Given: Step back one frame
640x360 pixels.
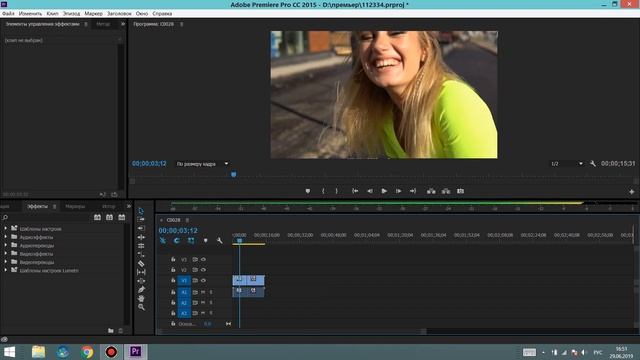Looking at the screenshot, I should (x=369, y=191).
